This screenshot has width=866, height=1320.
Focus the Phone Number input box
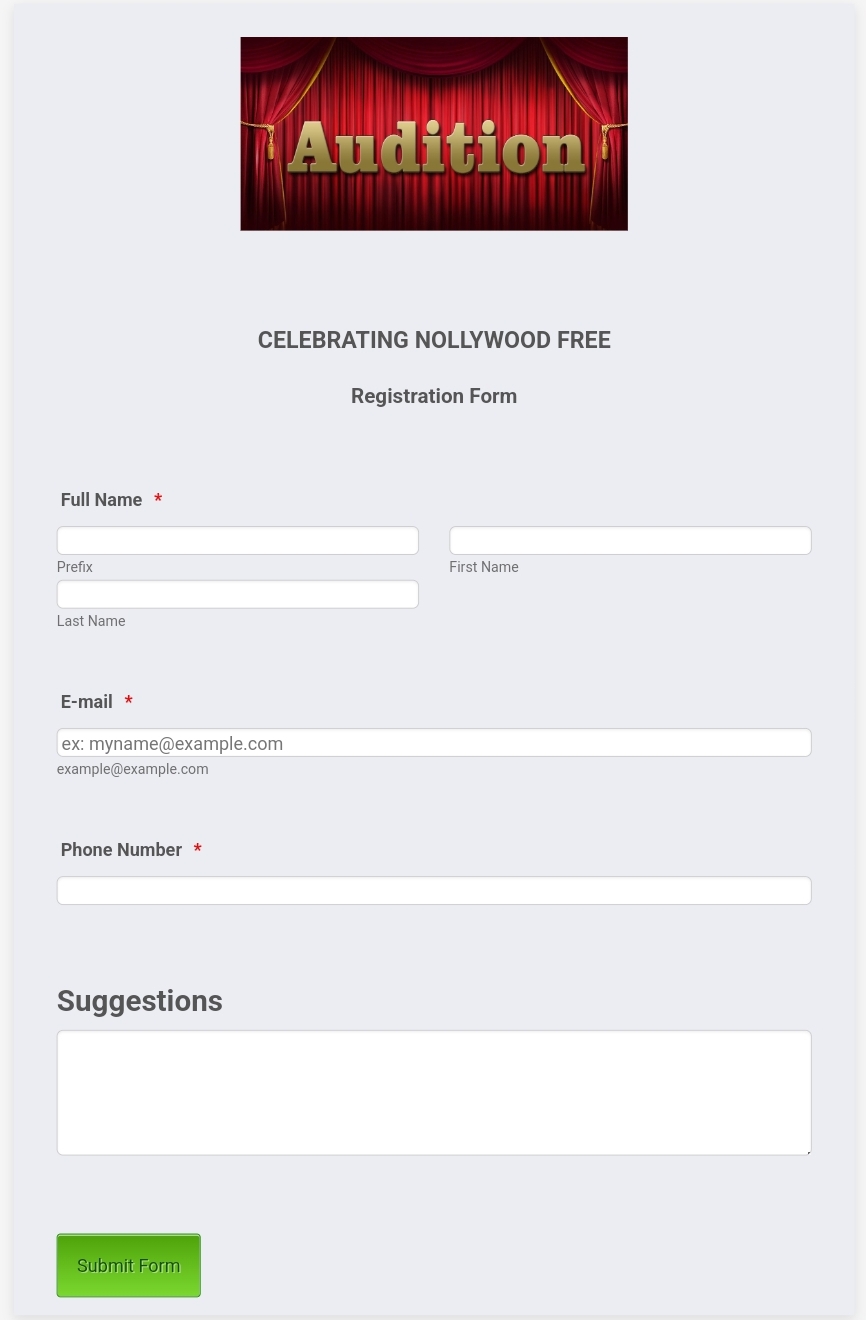click(x=434, y=890)
